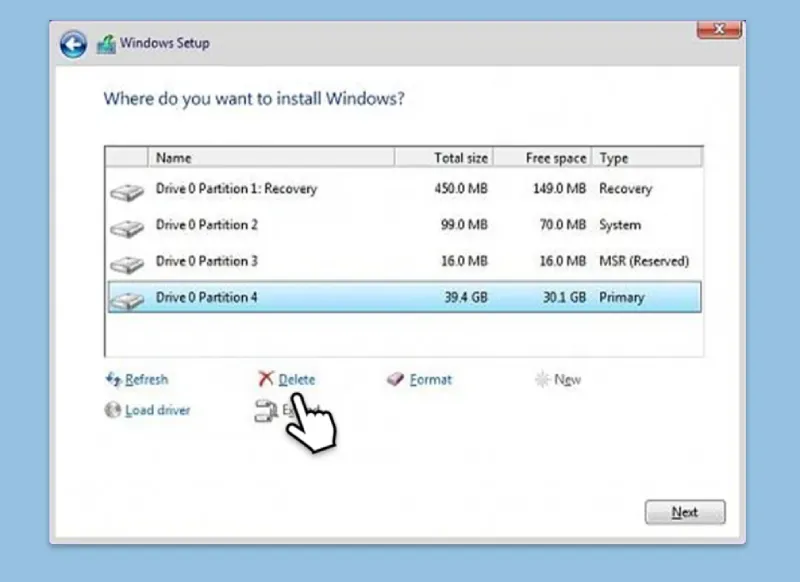This screenshot has width=800, height=582.
Task: Click the 149.0 MB free space cell
Action: click(x=559, y=189)
